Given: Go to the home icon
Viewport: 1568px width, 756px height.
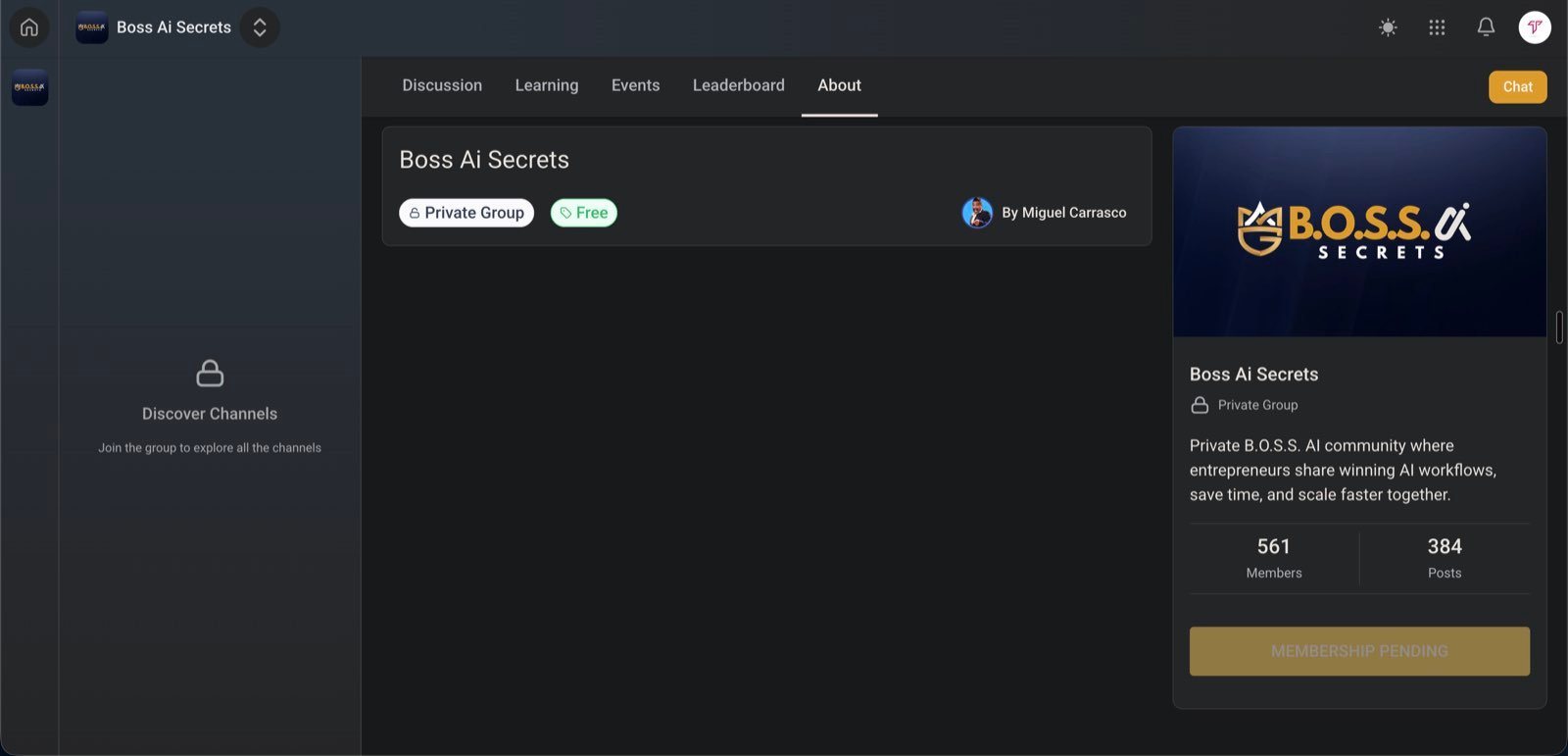Looking at the screenshot, I should [29, 27].
